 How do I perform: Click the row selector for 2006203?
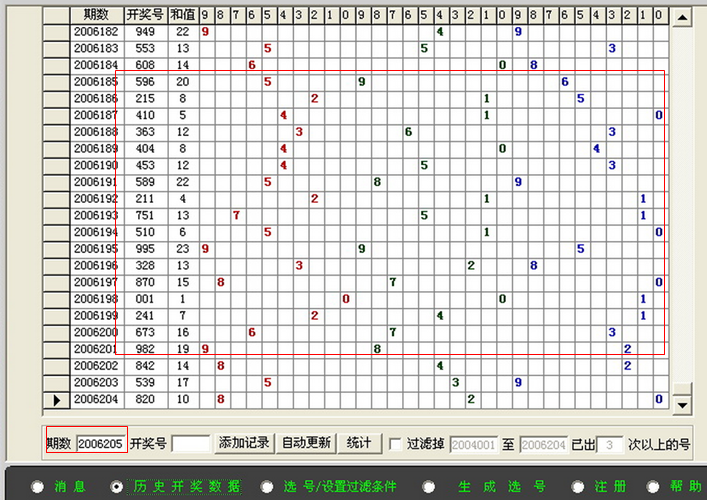point(56,383)
